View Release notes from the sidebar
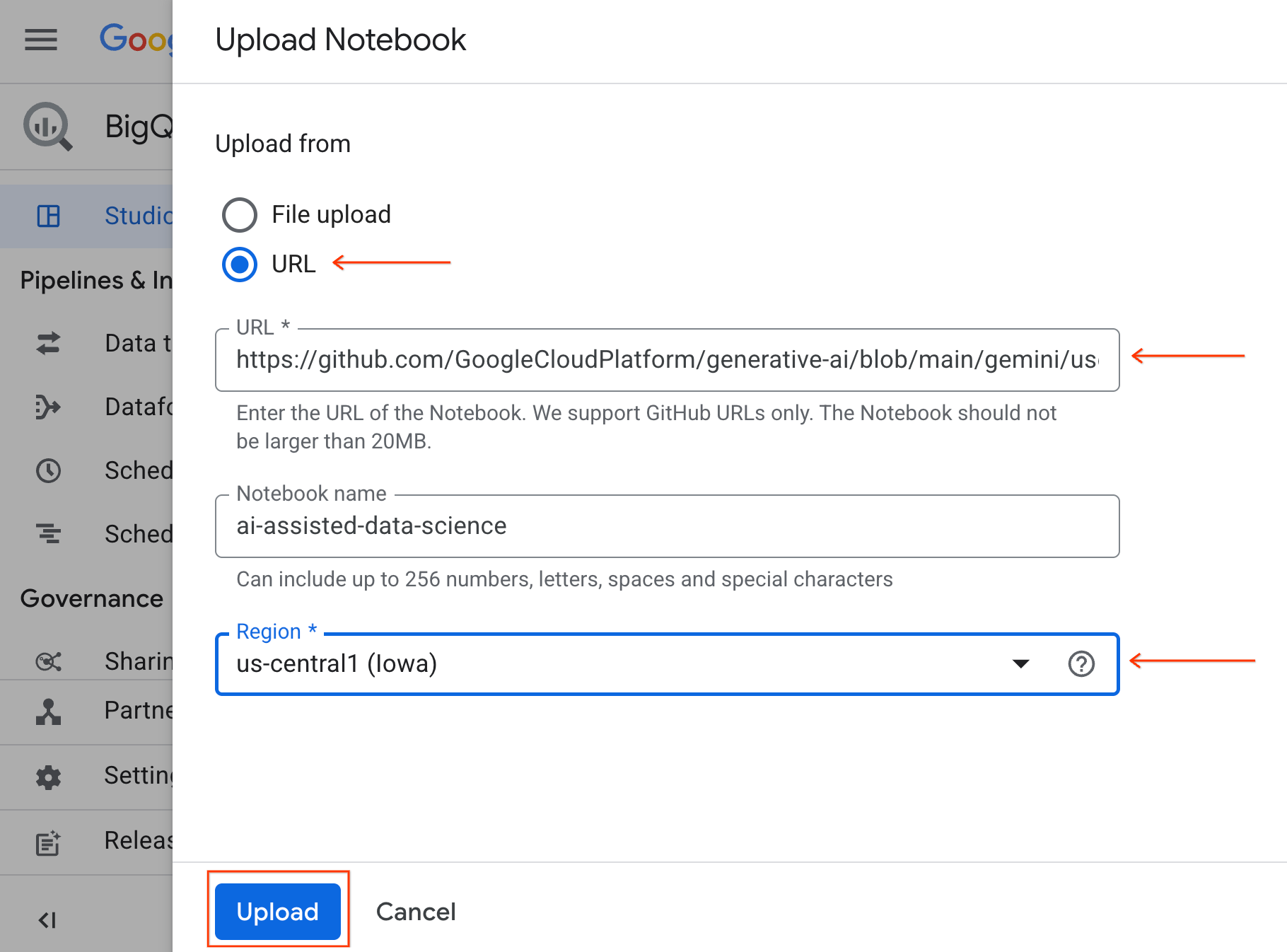The height and width of the screenshot is (952, 1287). (48, 842)
